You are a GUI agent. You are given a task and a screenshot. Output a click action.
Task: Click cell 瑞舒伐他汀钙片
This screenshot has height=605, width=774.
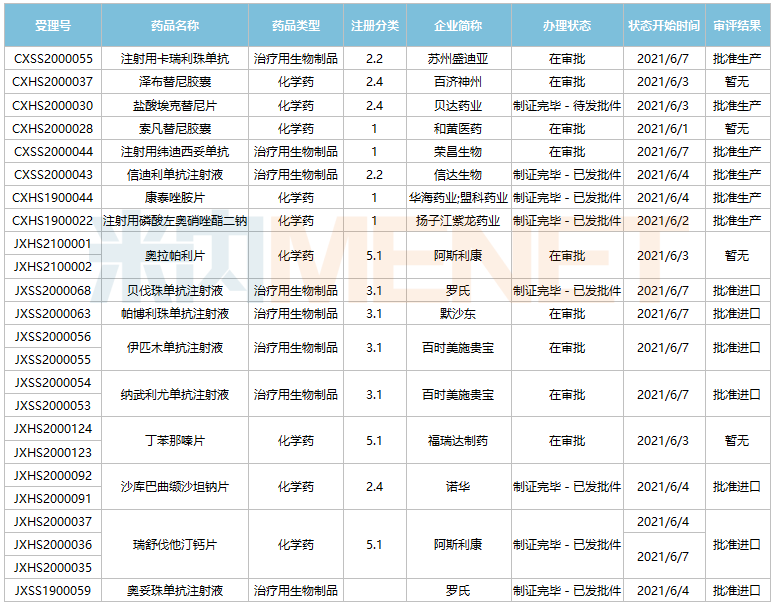(175, 545)
